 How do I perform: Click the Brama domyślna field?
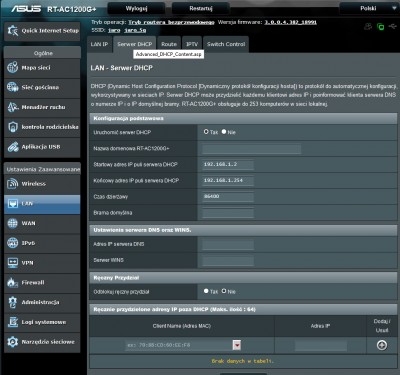point(228,213)
